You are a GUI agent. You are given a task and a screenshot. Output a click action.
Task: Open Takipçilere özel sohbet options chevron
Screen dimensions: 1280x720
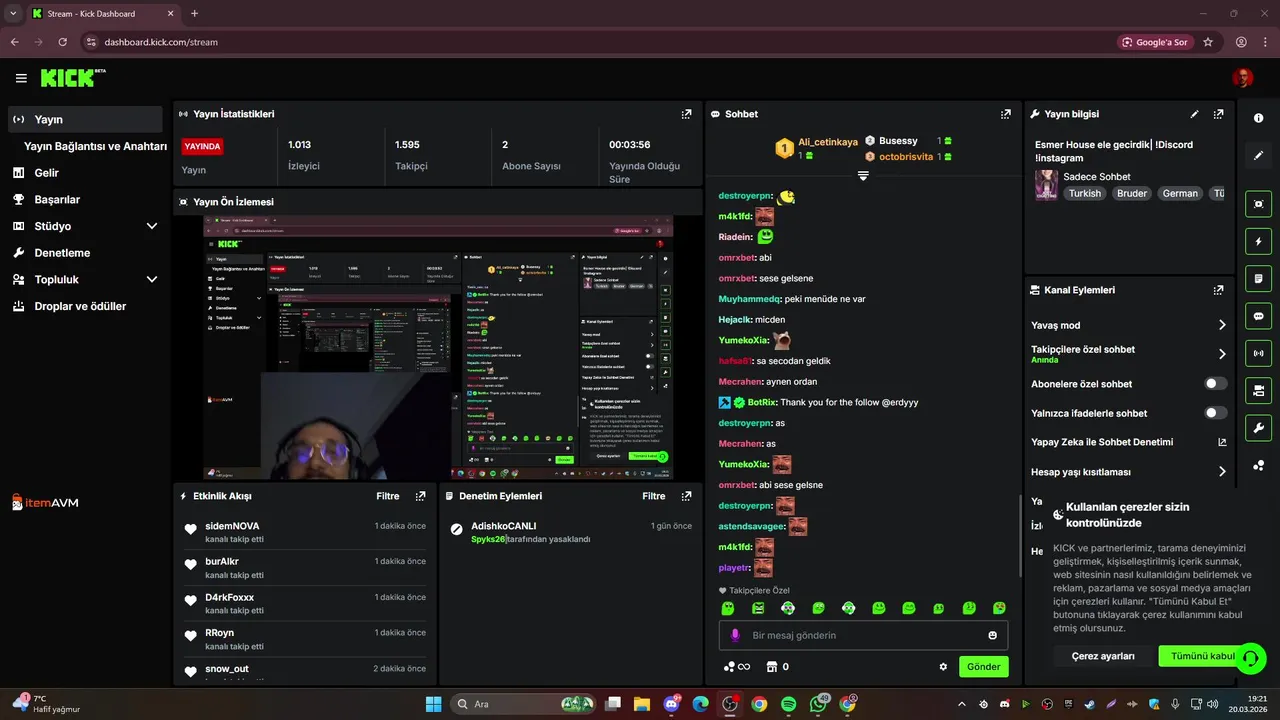(x=1222, y=354)
